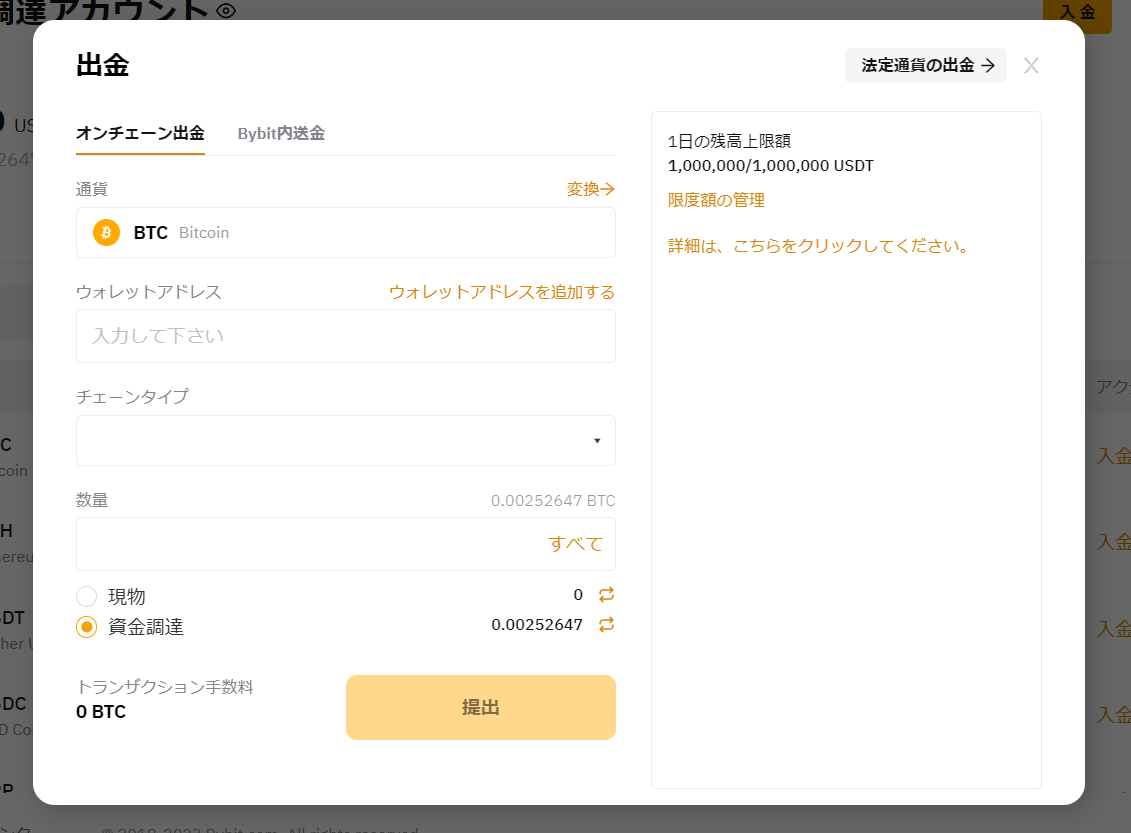Viewport: 1131px width, 833px height.
Task: Click ウォレットアドレスを追加する link
Action: (501, 292)
